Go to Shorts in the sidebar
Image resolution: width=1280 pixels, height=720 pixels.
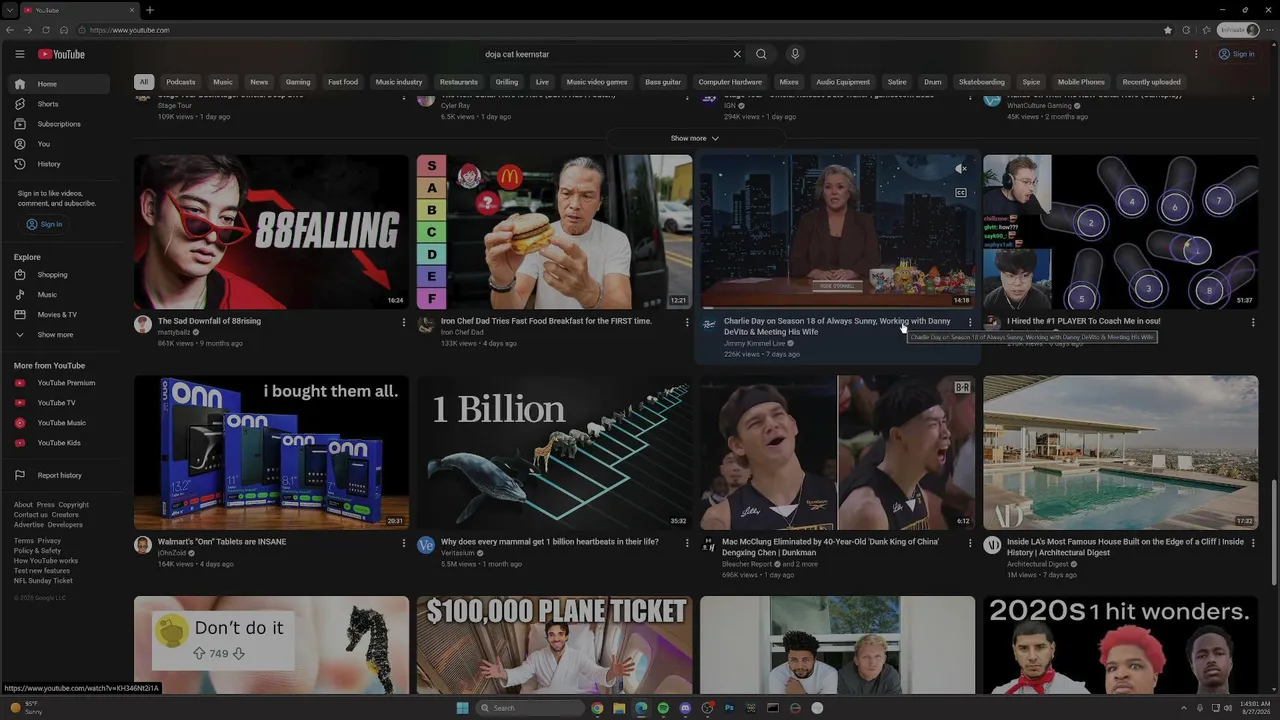tap(60, 104)
